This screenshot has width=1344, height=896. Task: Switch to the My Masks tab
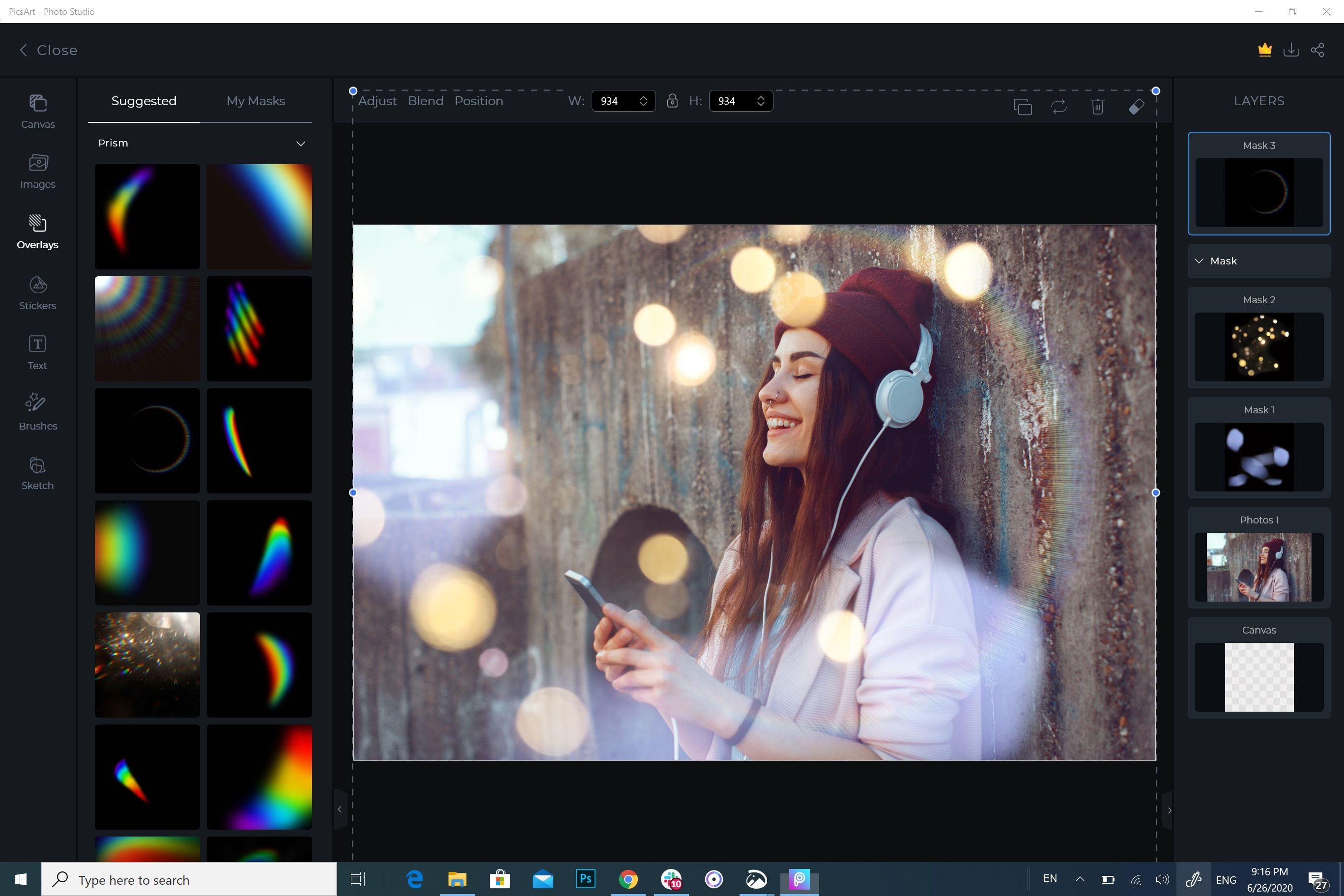coord(255,100)
